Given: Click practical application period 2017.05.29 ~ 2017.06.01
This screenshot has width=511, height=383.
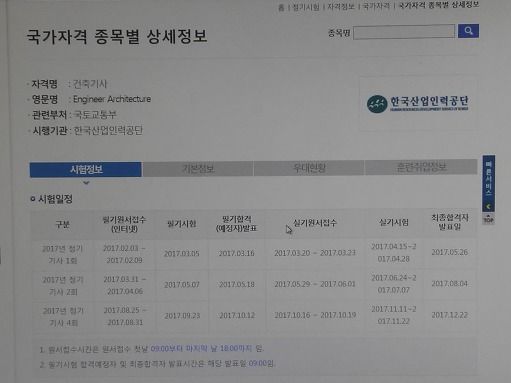Looking at the screenshot, I should (315, 284).
